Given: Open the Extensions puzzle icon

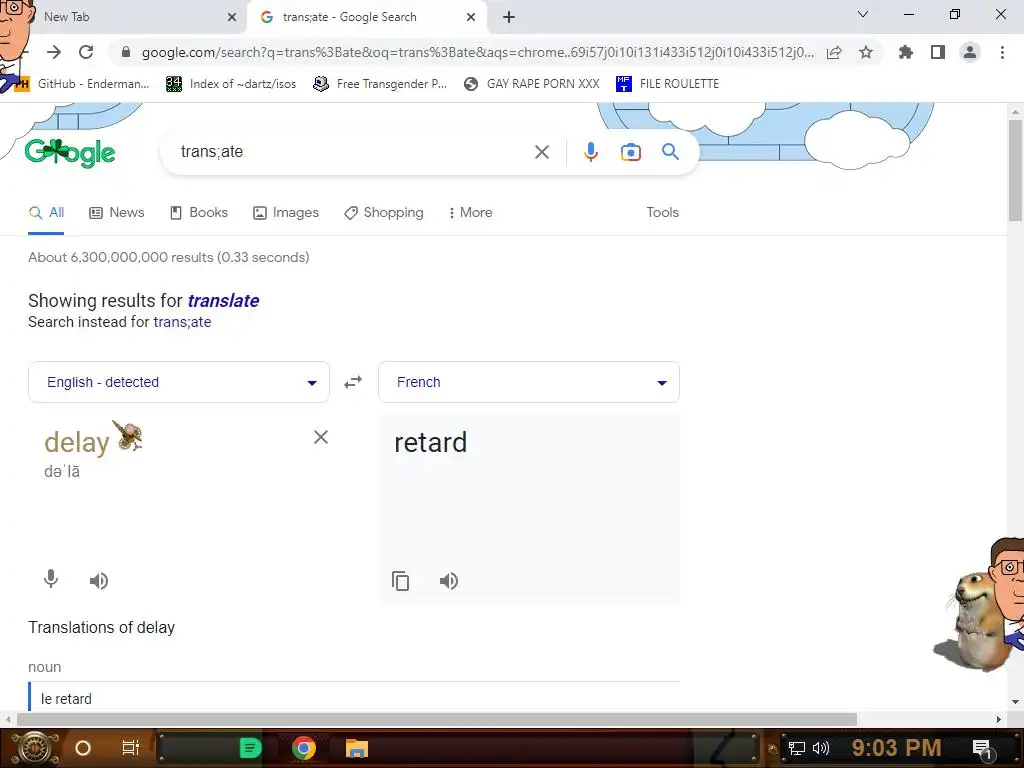Looking at the screenshot, I should (x=906, y=52).
